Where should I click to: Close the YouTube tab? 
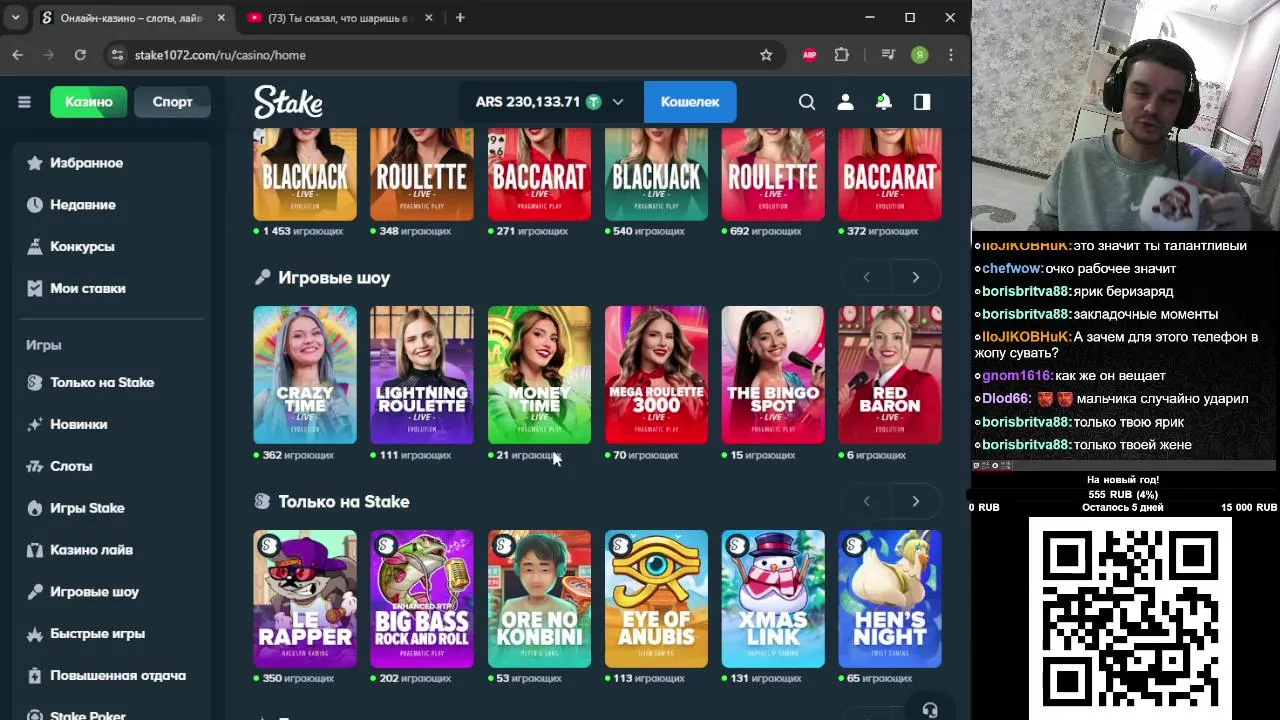(x=429, y=18)
